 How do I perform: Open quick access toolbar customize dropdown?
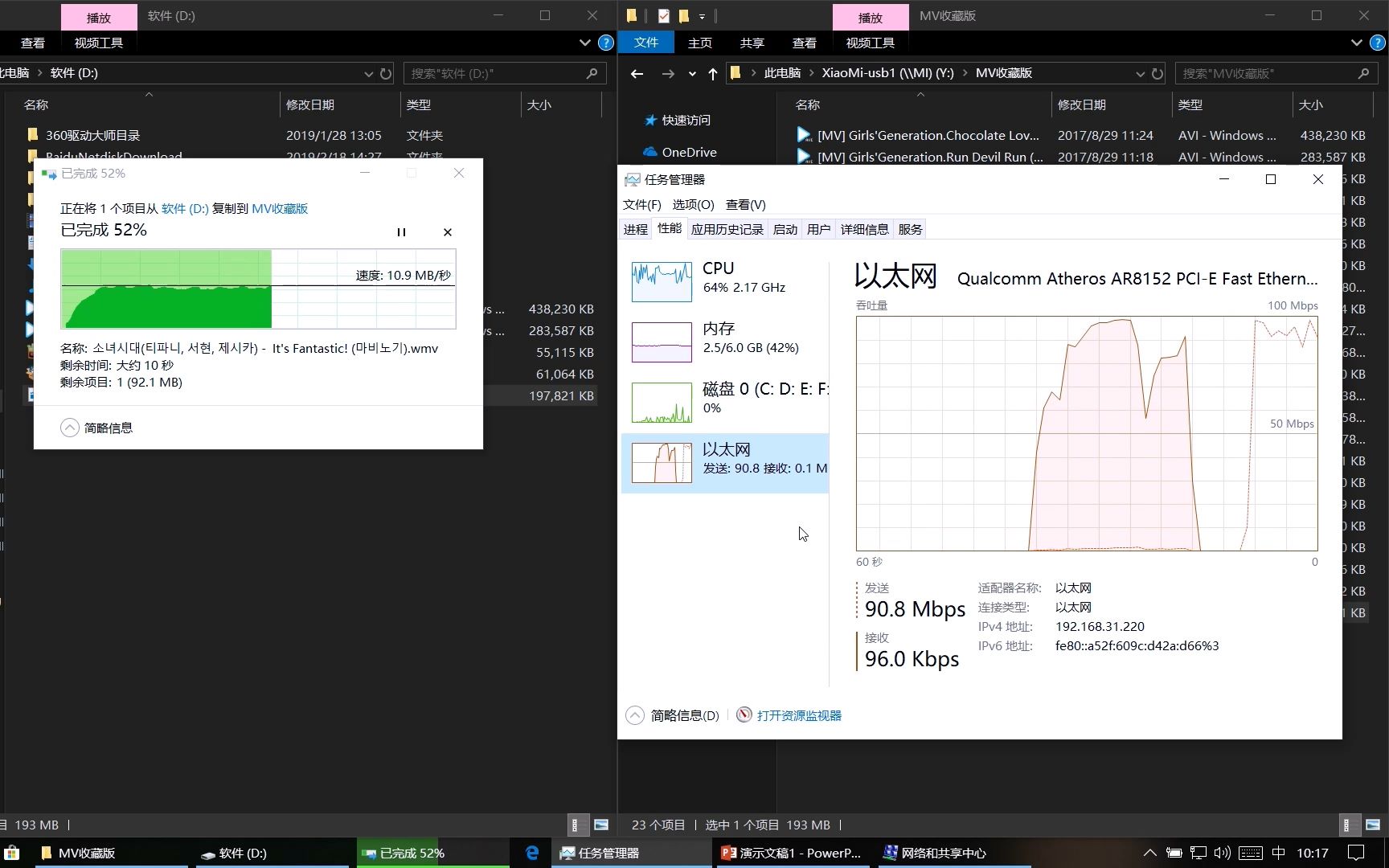point(702,16)
